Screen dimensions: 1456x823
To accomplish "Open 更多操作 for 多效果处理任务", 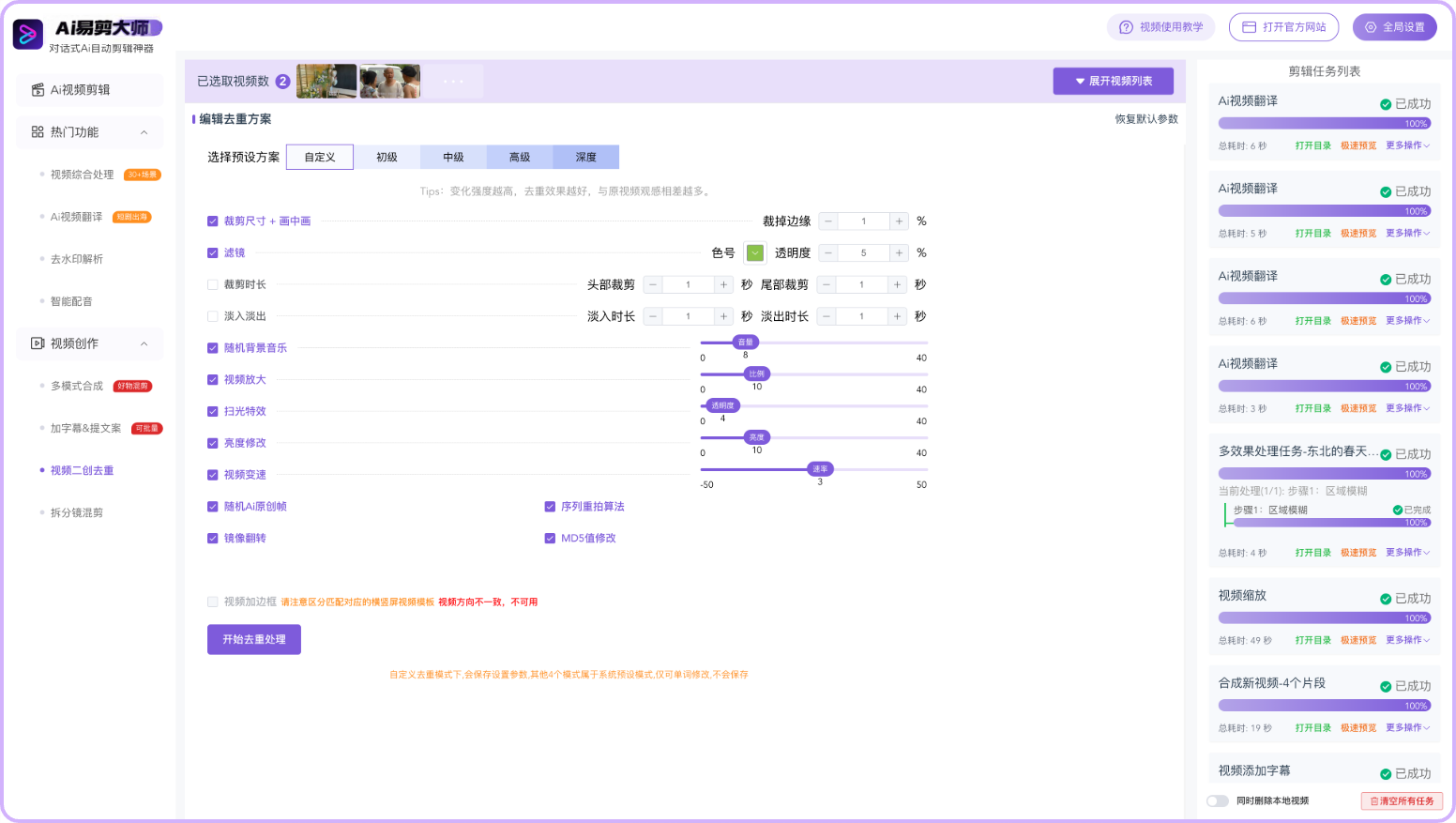I will click(x=1408, y=553).
